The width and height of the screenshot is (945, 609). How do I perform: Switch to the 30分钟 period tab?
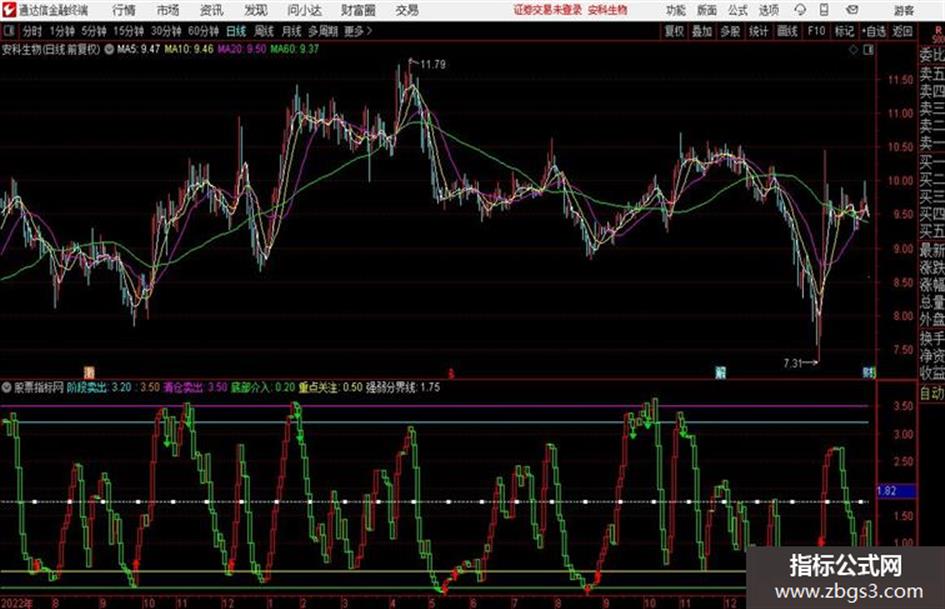(x=166, y=31)
